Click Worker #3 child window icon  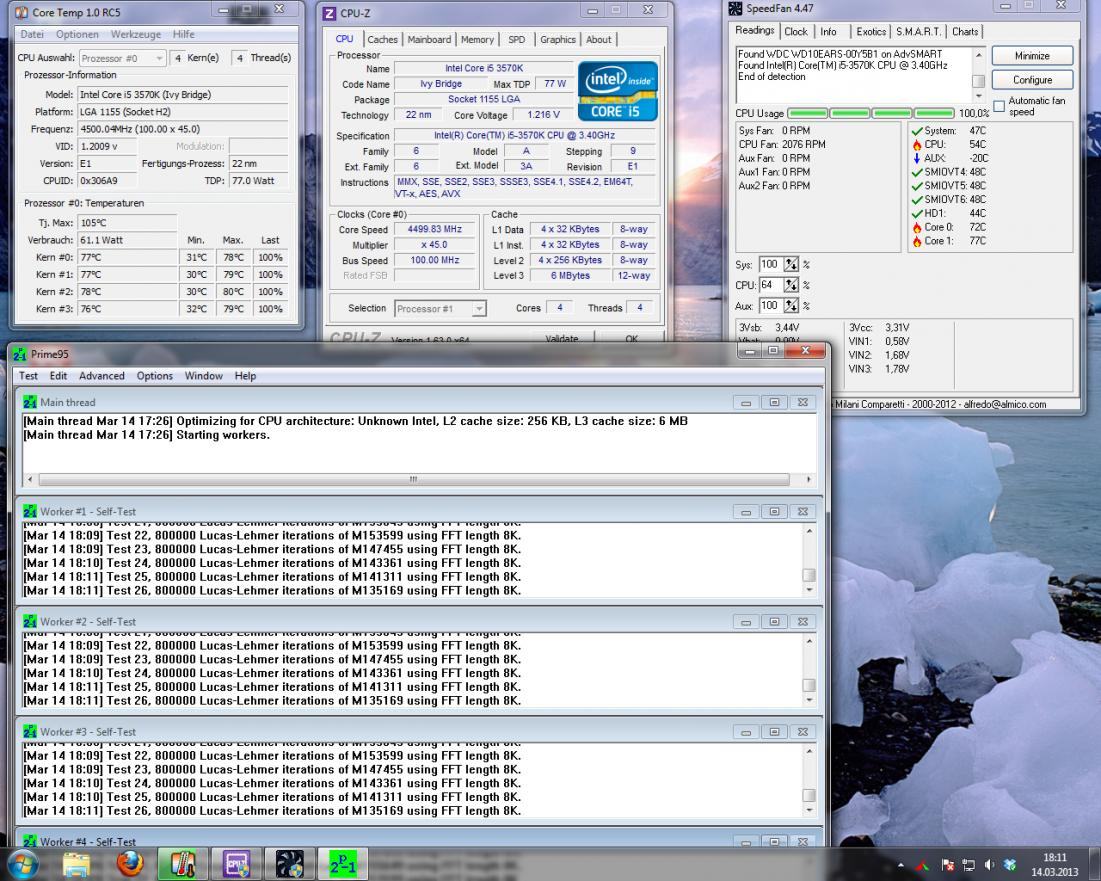29,732
